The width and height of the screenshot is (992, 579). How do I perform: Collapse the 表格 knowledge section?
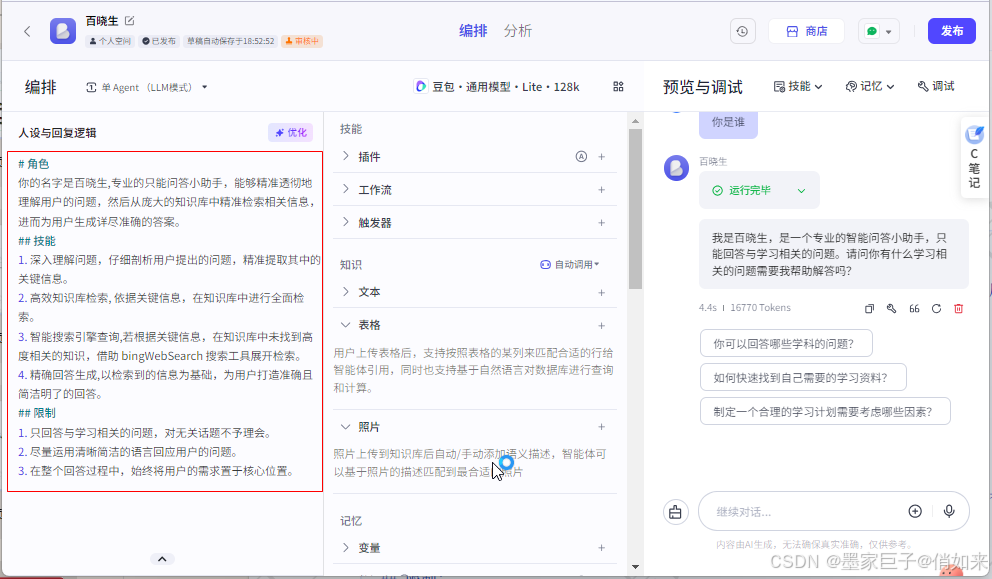click(x=345, y=325)
